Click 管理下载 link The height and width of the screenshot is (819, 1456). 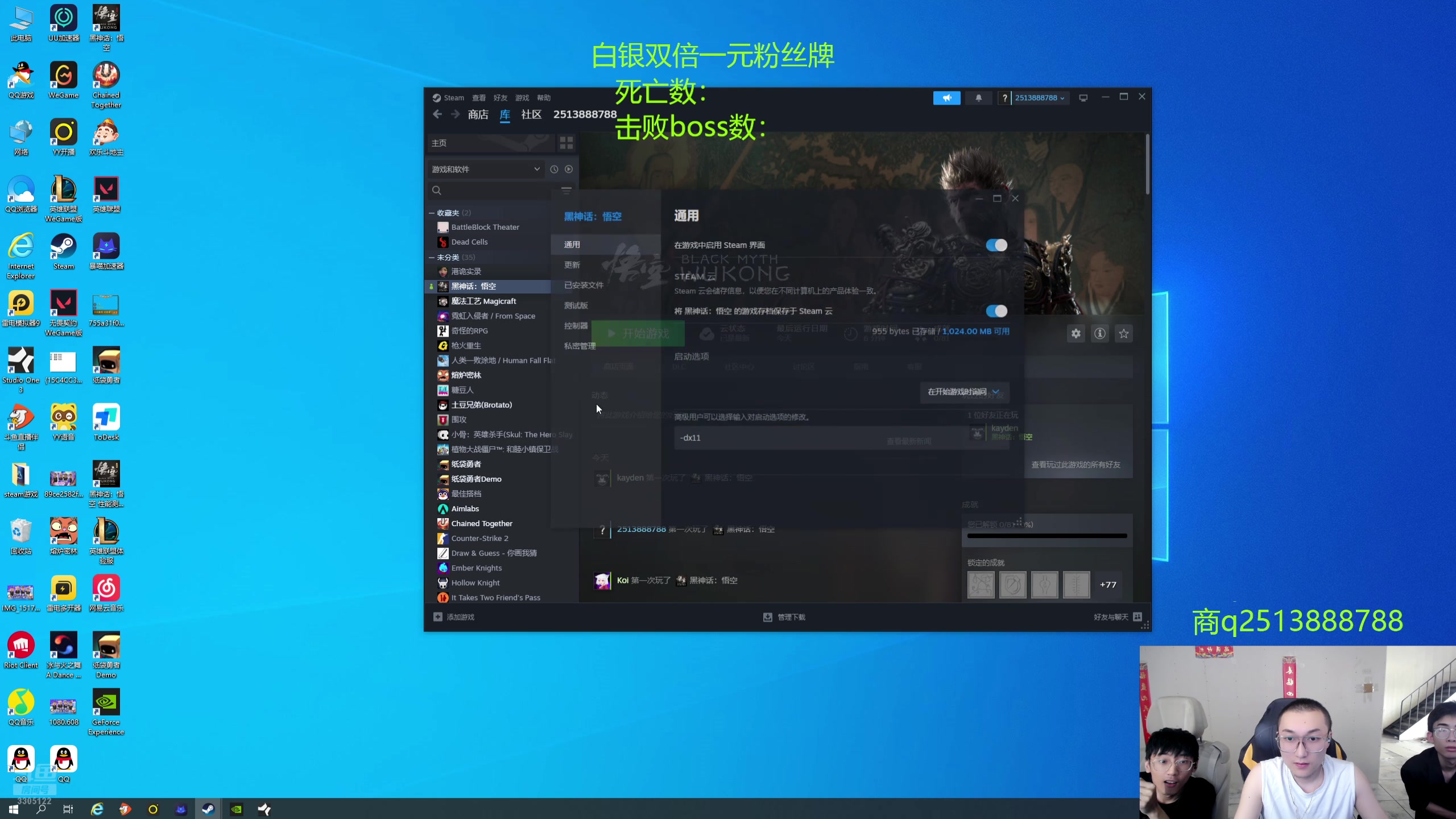pos(784,617)
